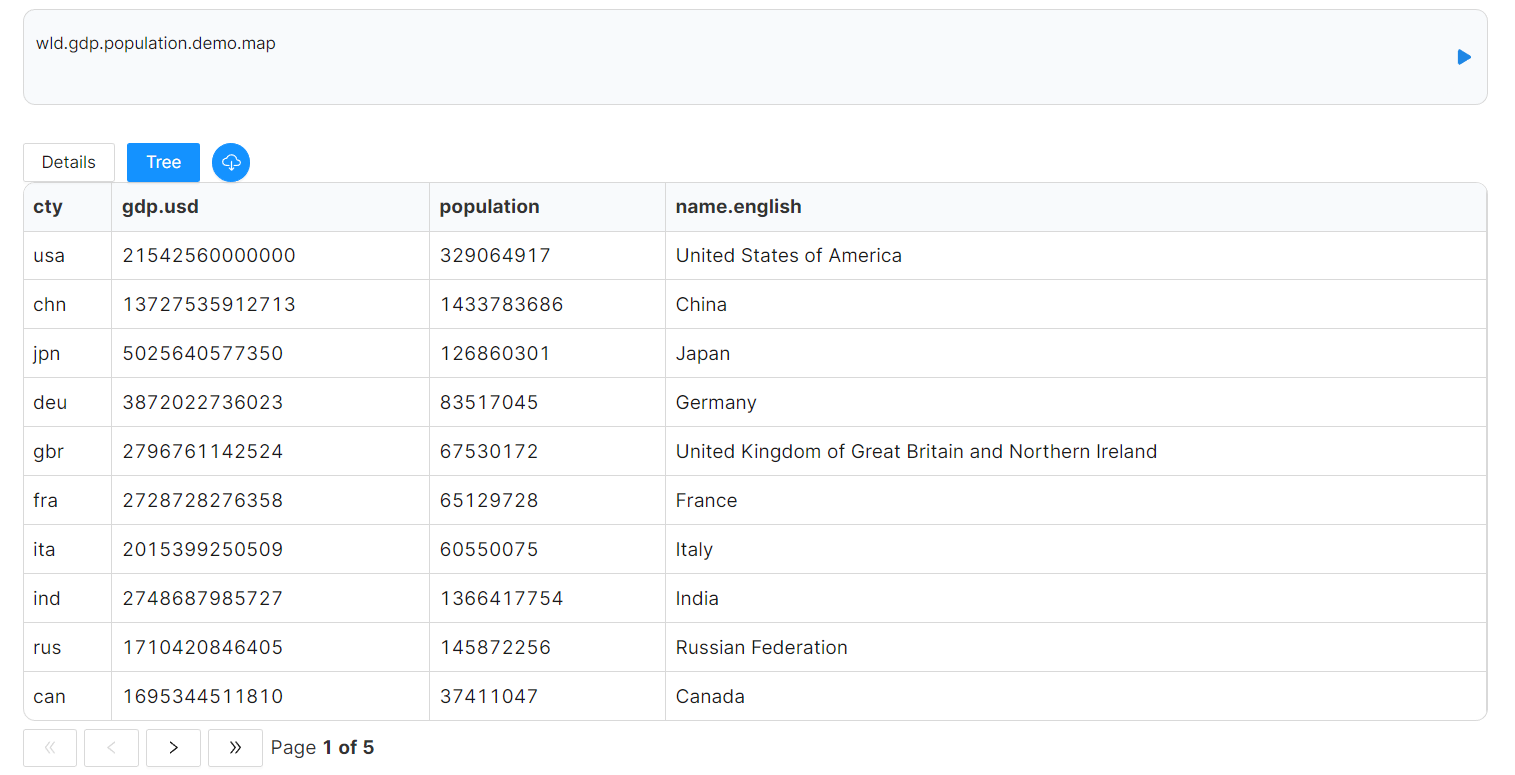Click GDP value 5025640577350
Viewport: 1515px width, 775px height.
point(203,354)
